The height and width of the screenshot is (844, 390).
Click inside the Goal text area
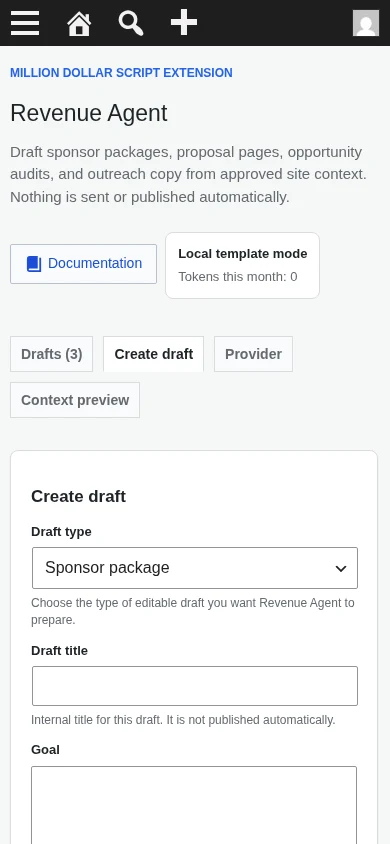tap(194, 805)
